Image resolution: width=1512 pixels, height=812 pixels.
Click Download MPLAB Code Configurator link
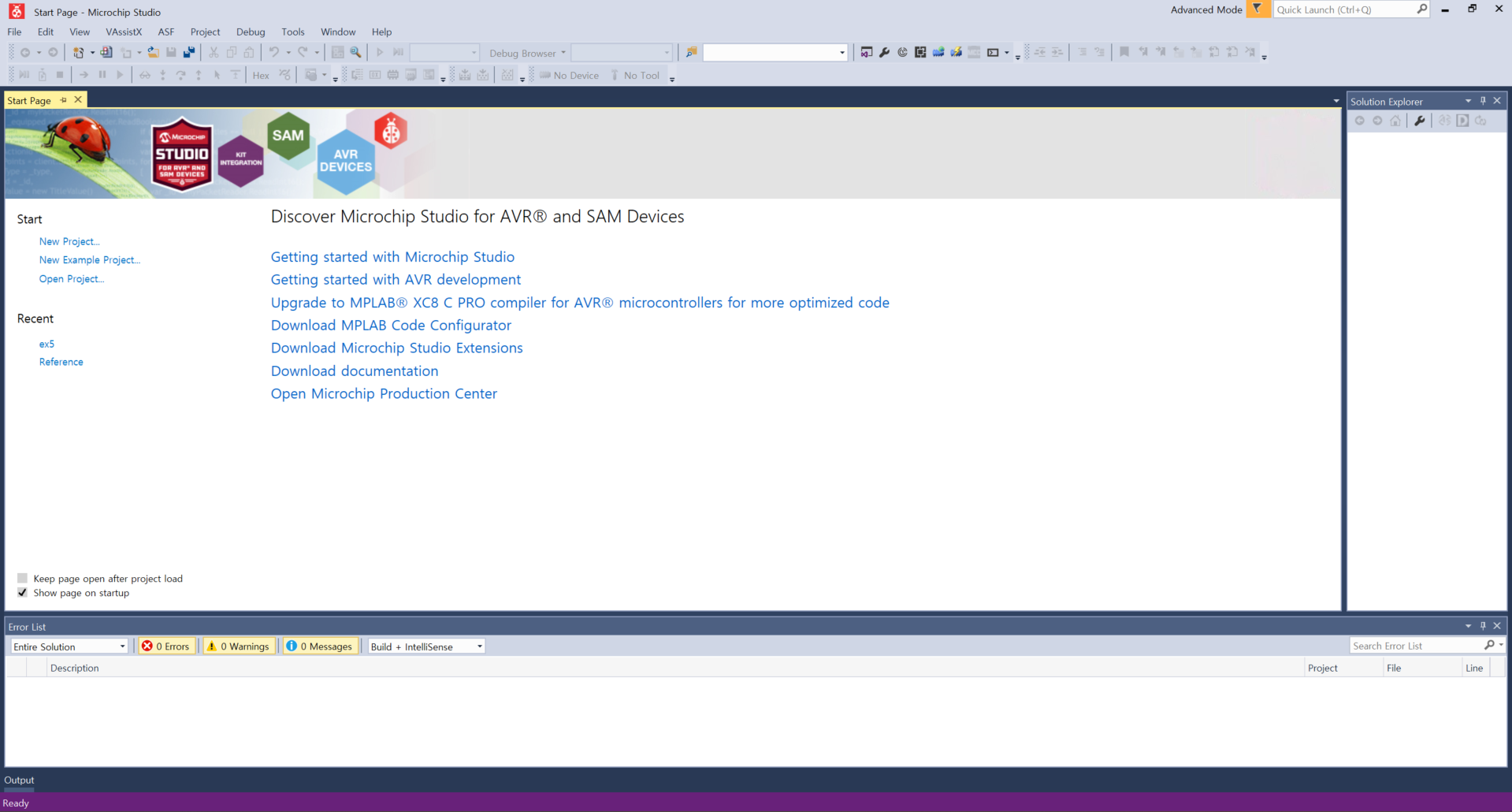[391, 326]
